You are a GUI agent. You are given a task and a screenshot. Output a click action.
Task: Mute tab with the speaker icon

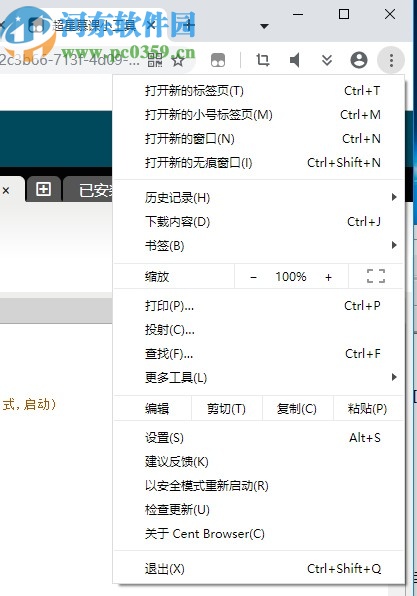click(x=295, y=60)
